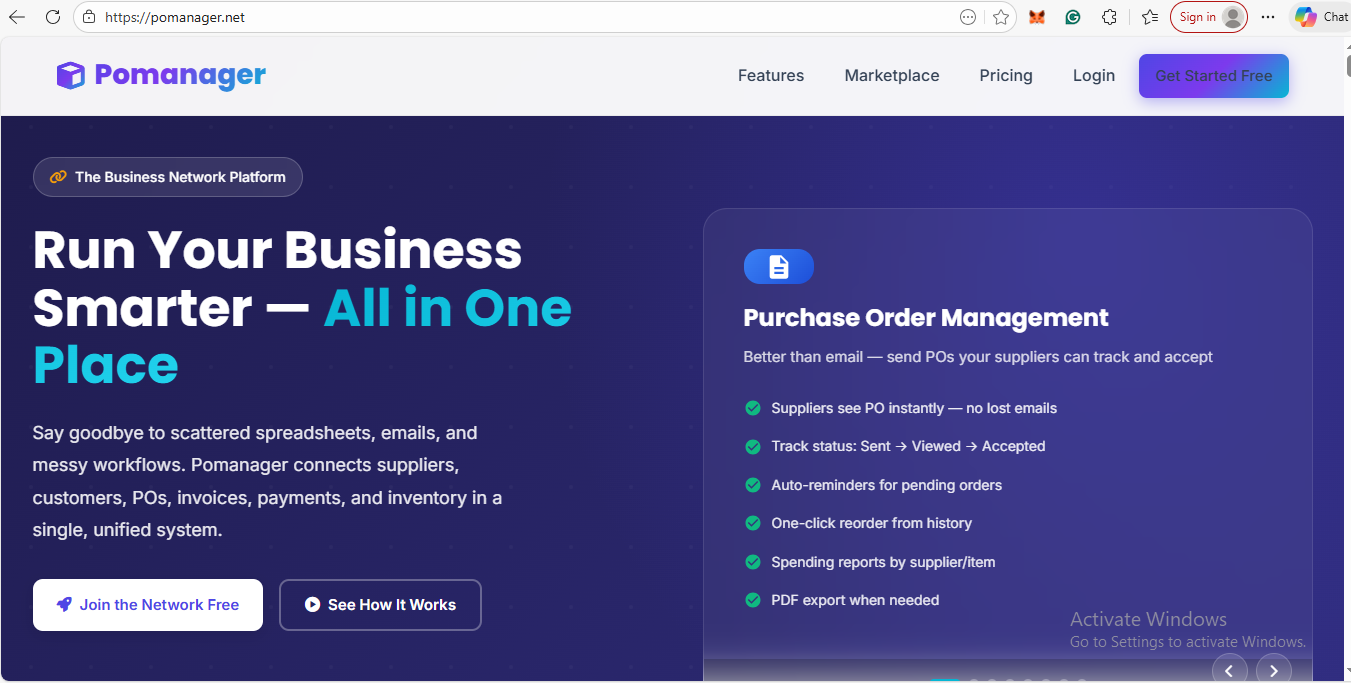Open the Grammarly extension icon
The height and width of the screenshot is (683, 1351).
tap(1073, 17)
